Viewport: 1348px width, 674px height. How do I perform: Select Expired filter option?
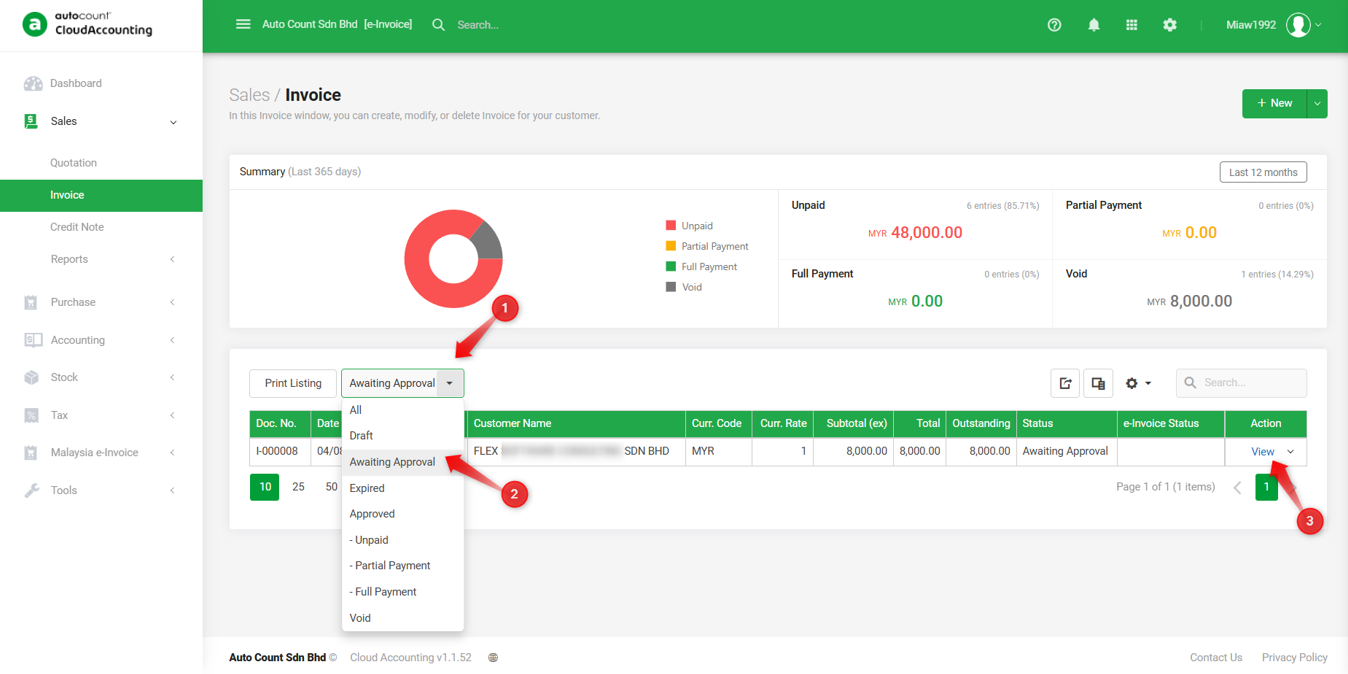pos(403,488)
